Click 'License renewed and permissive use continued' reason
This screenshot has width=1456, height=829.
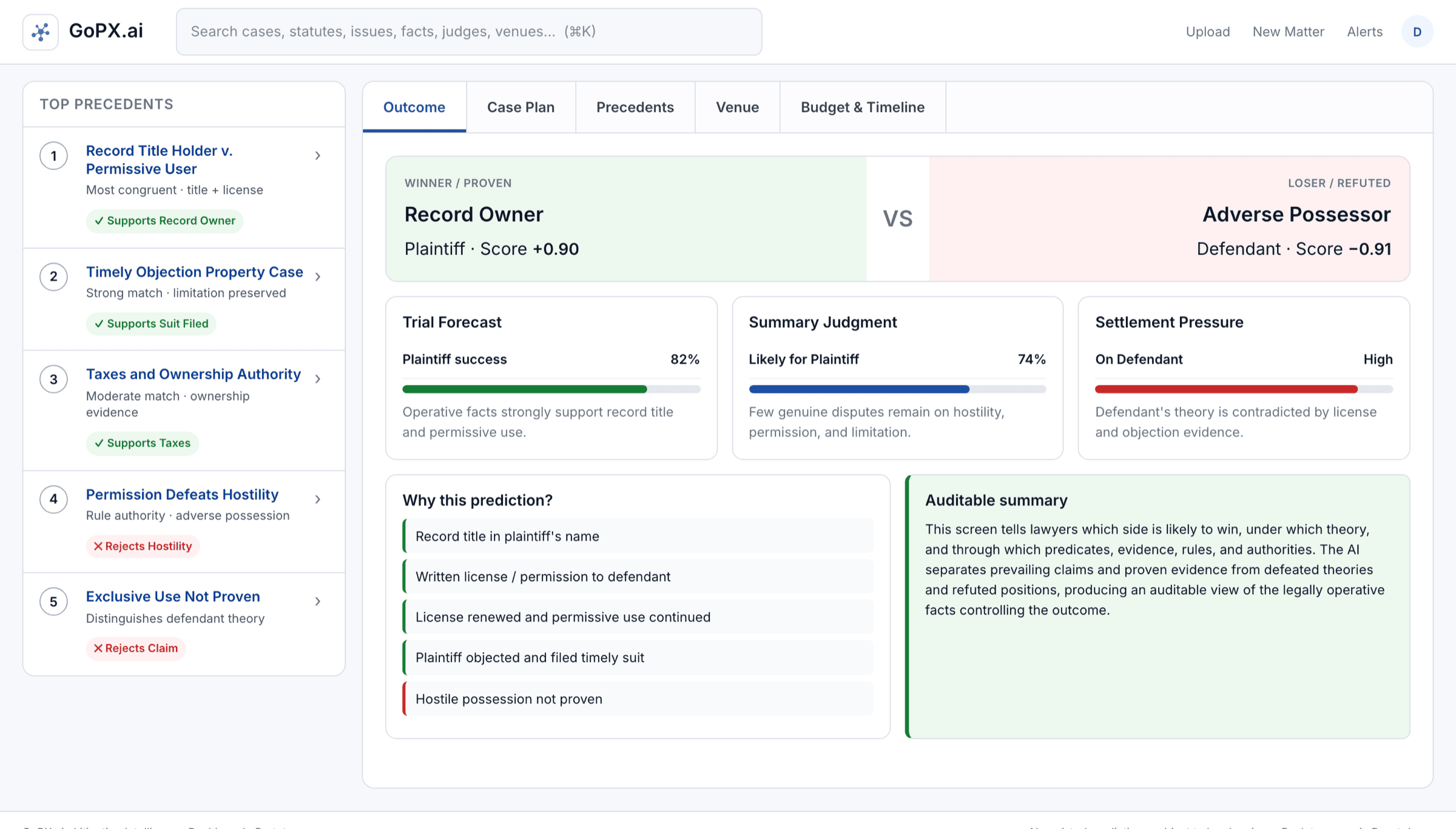click(x=638, y=617)
